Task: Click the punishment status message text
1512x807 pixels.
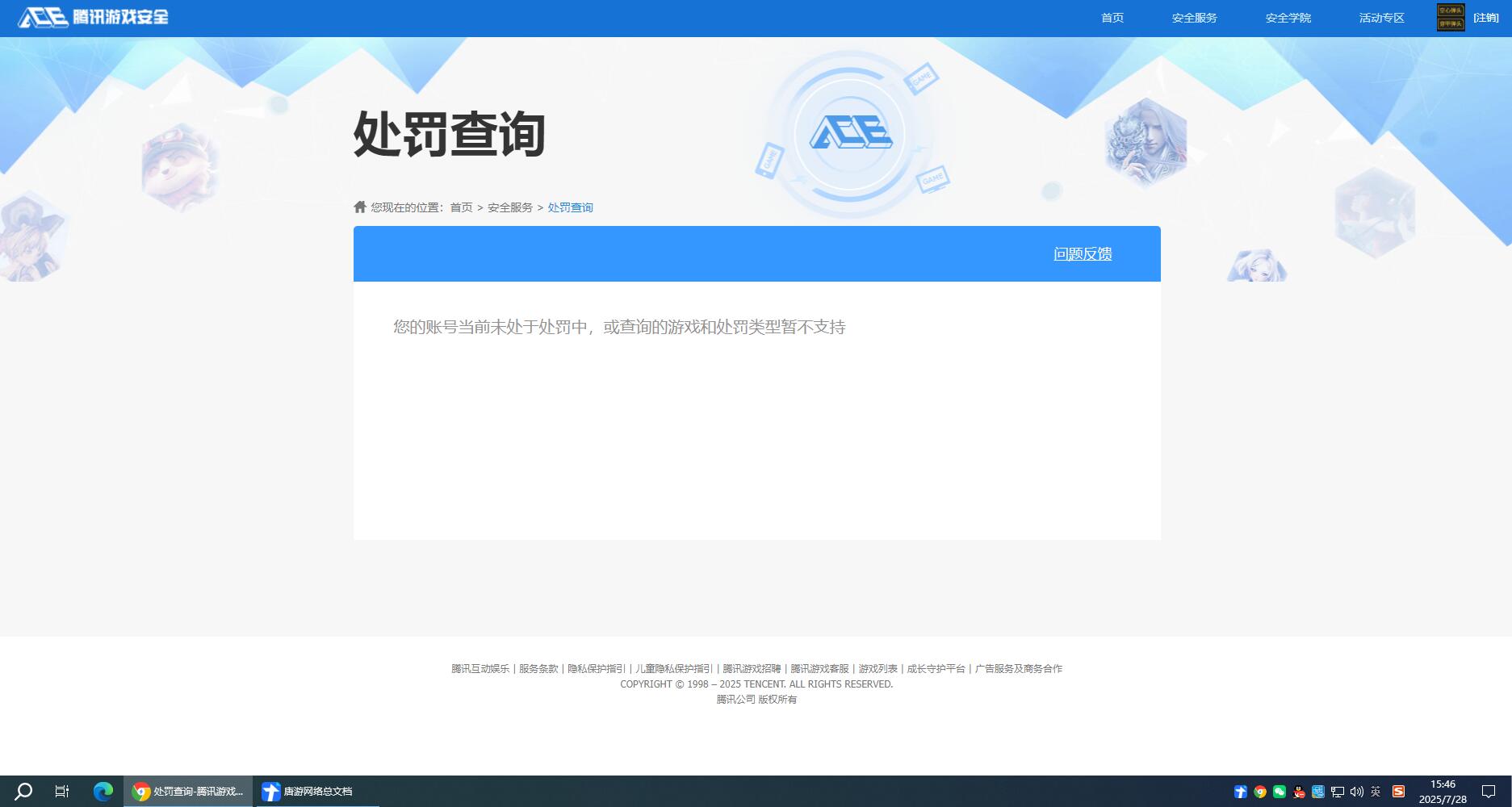Action: 619,327
